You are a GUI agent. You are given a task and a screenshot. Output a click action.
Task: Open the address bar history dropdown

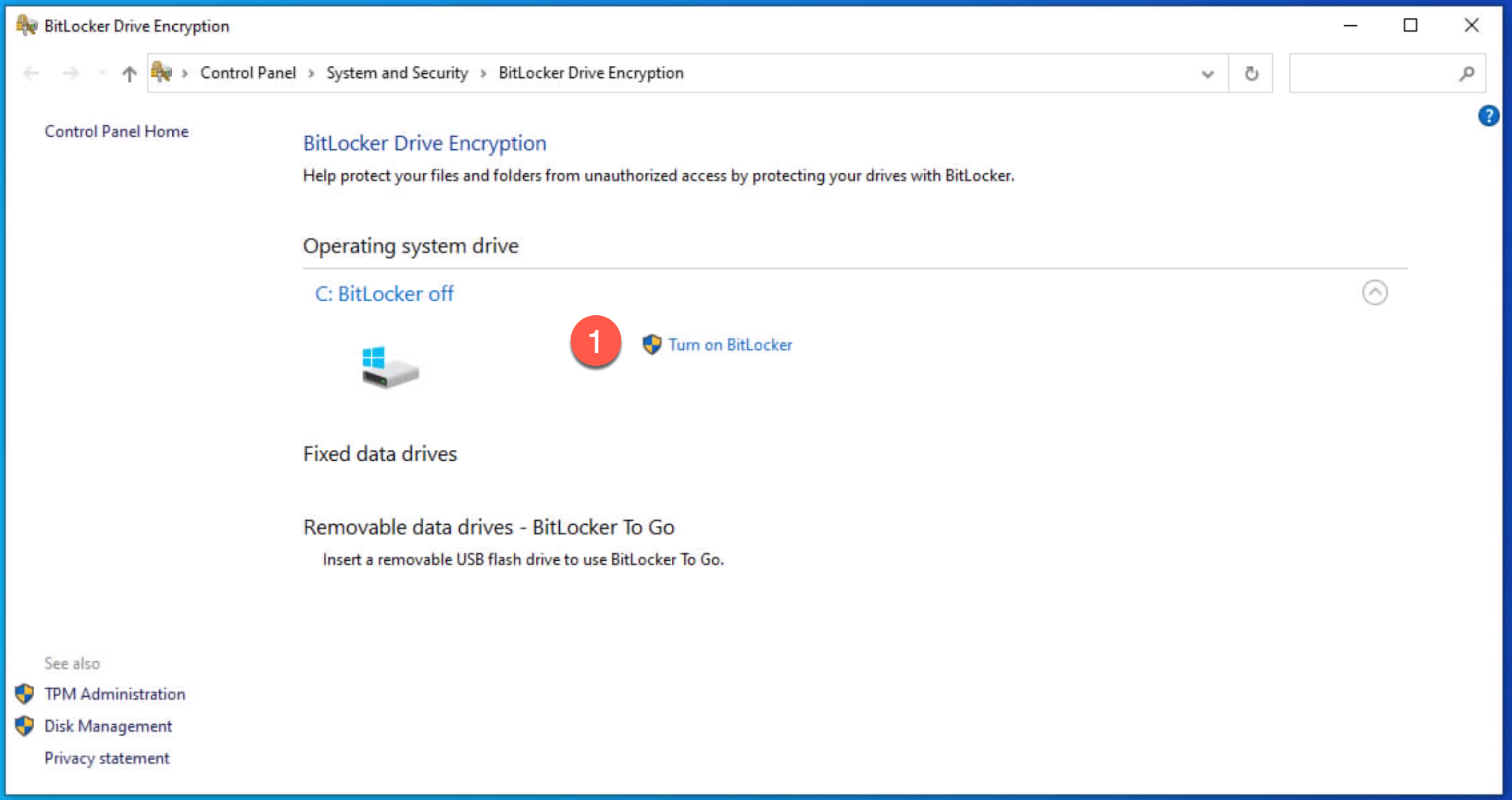(1207, 73)
